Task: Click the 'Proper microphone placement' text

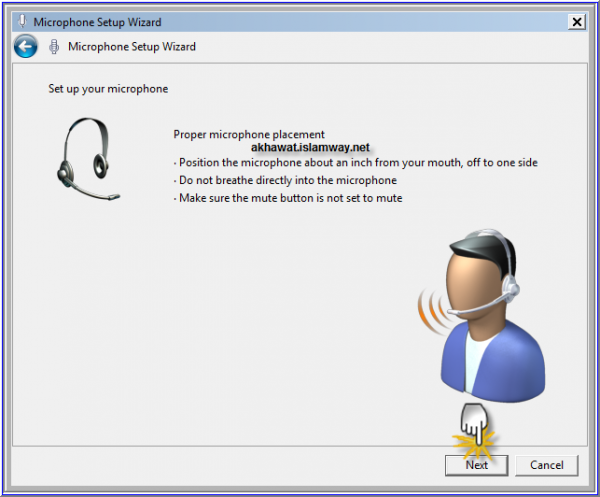Action: (x=249, y=134)
